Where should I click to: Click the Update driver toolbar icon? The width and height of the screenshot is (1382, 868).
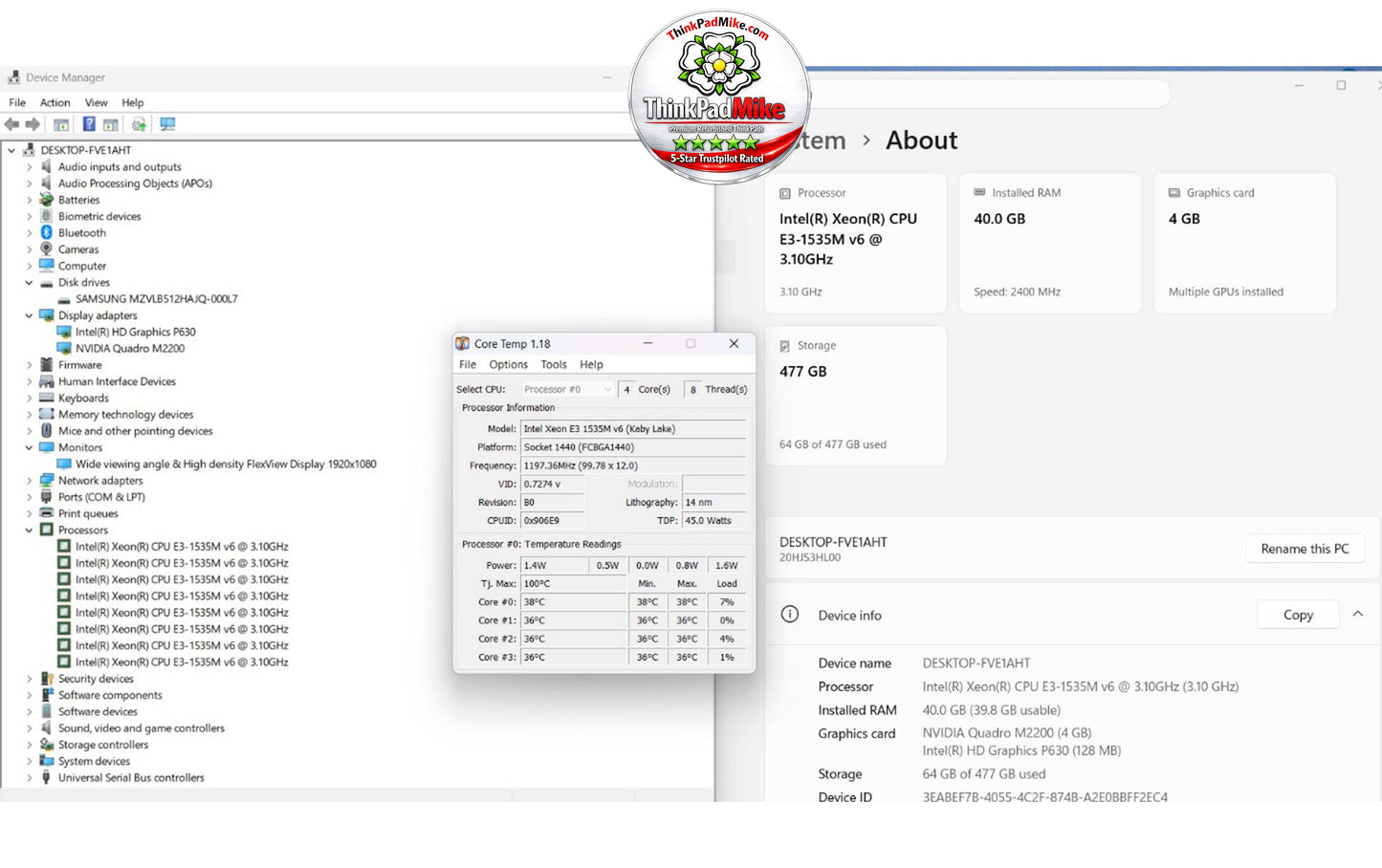(x=139, y=124)
